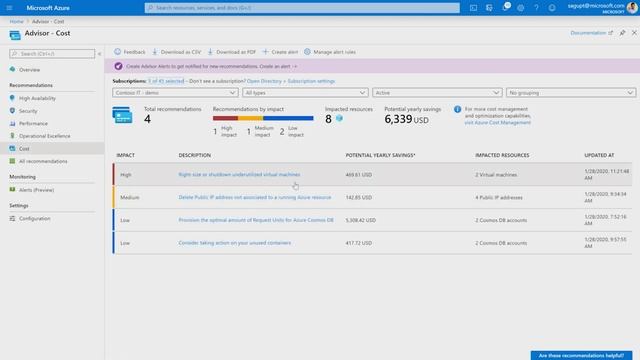Screen dimensions: 640x360
Task: Open unused containers recommendation
Action: tap(235, 243)
